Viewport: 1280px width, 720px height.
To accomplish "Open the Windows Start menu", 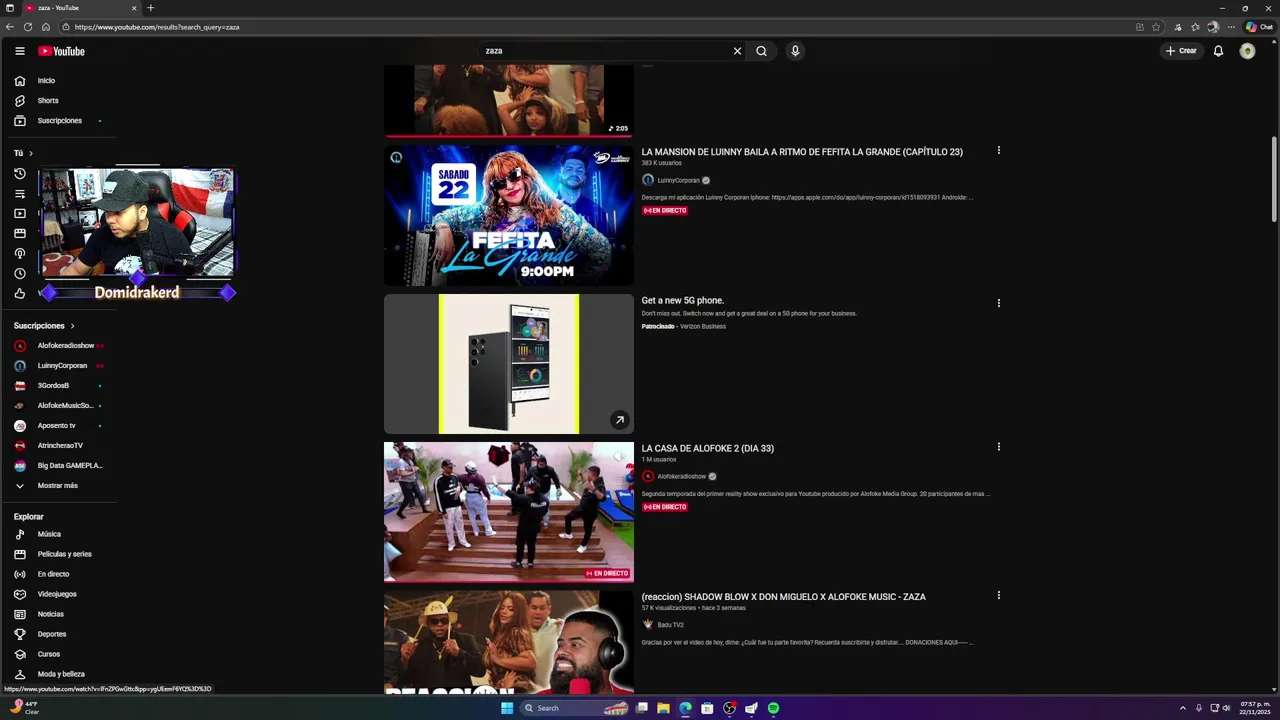I will click(x=507, y=708).
